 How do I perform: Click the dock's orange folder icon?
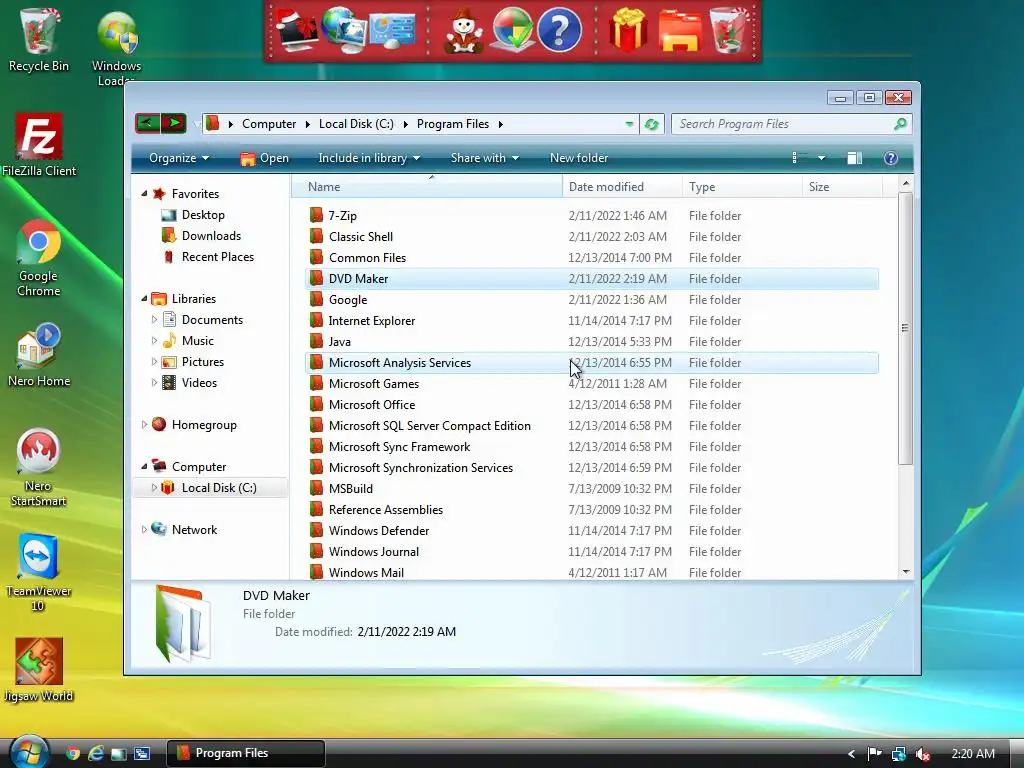[x=680, y=30]
